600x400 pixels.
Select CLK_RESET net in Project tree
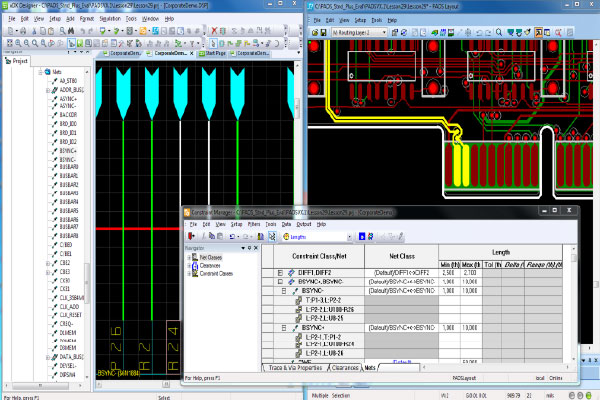coord(70,315)
